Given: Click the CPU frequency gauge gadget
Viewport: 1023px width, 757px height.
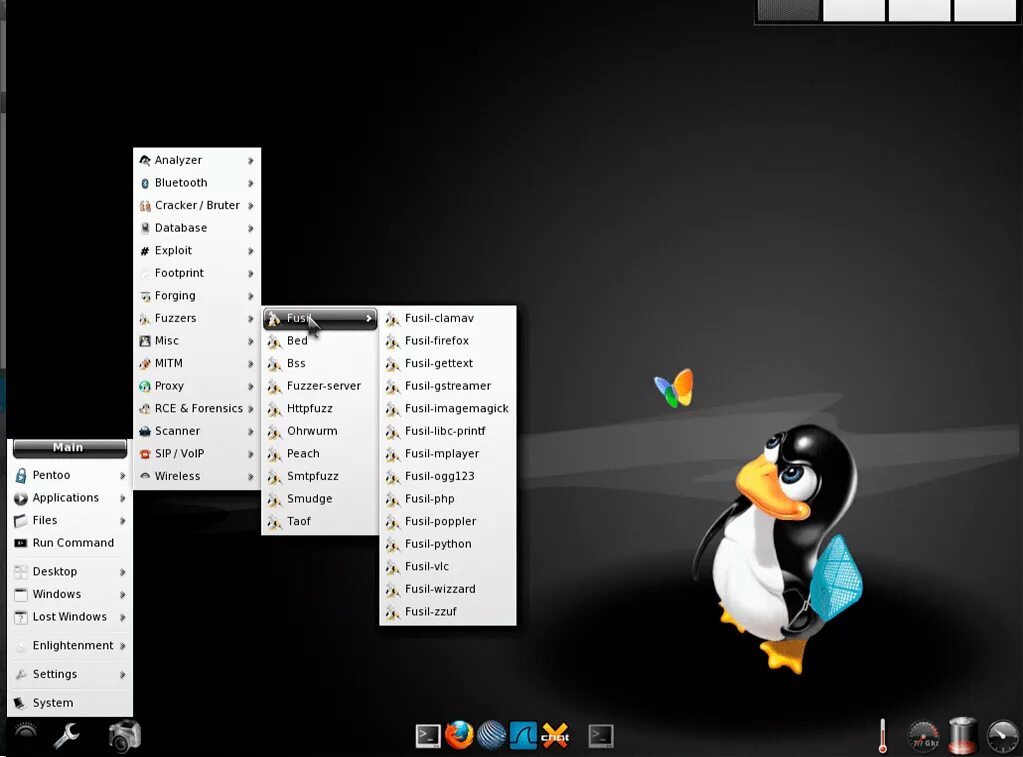Looking at the screenshot, I should (924, 737).
